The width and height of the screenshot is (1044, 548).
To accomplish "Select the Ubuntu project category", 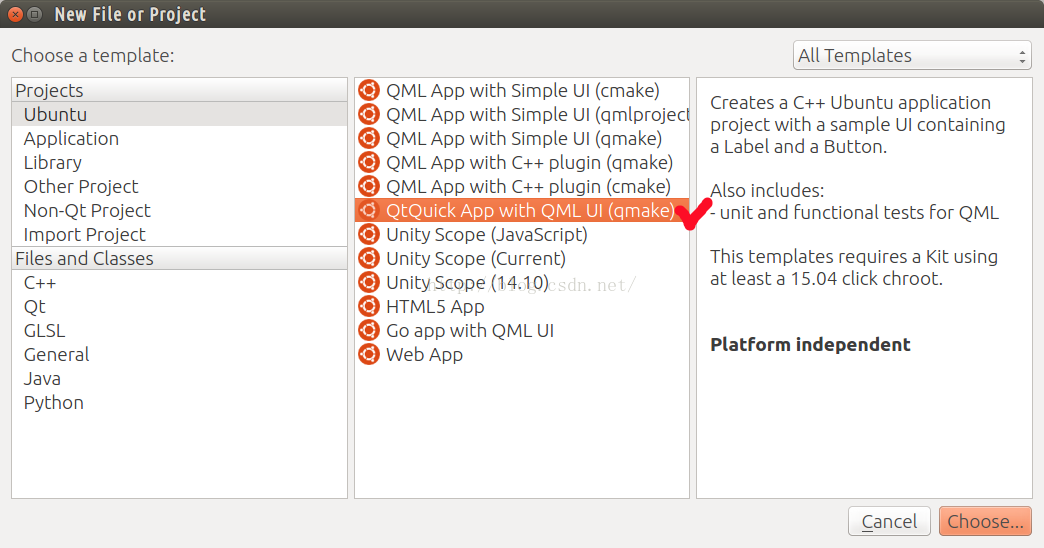I will click(180, 114).
